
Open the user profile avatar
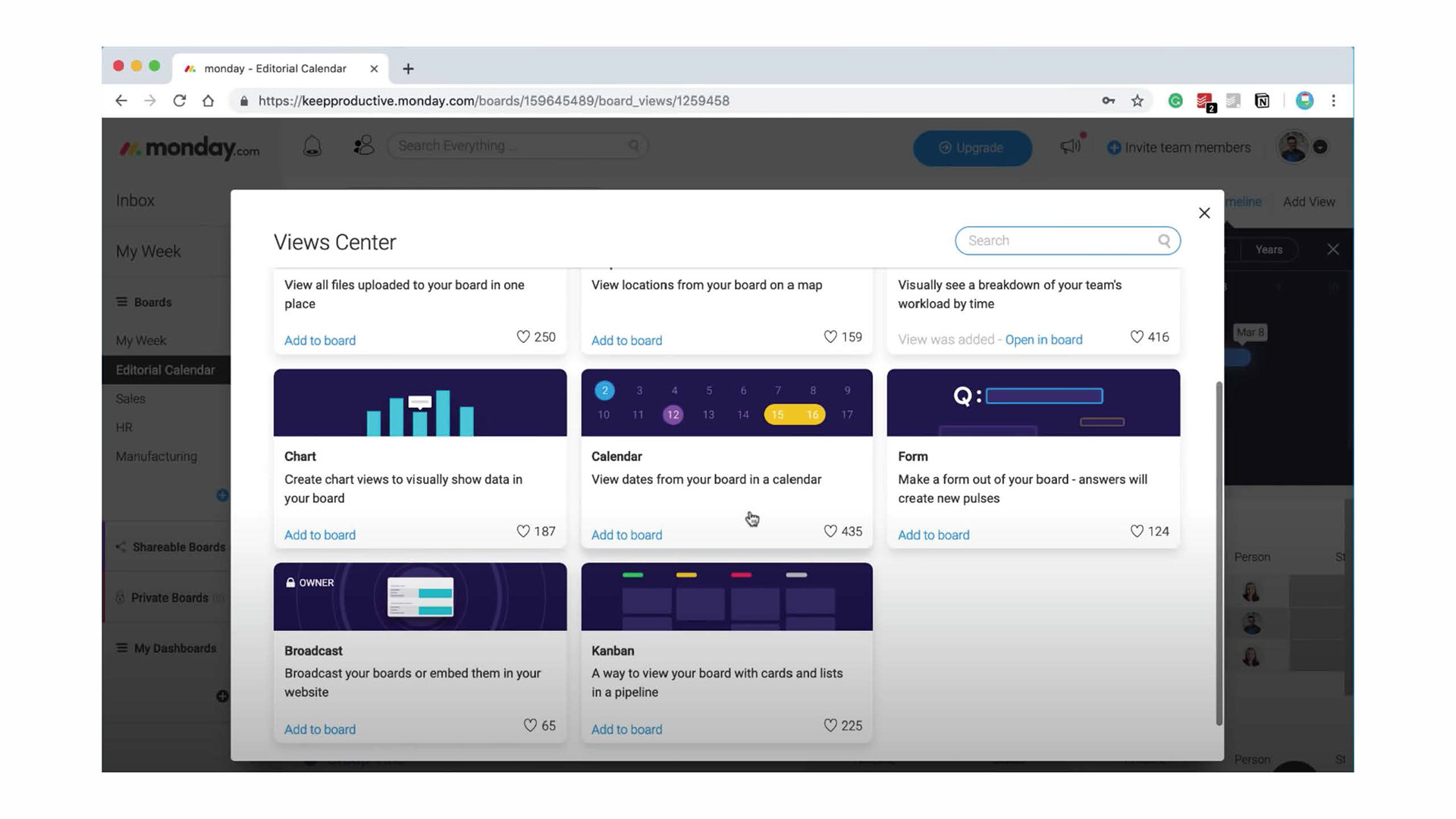pos(1293,147)
